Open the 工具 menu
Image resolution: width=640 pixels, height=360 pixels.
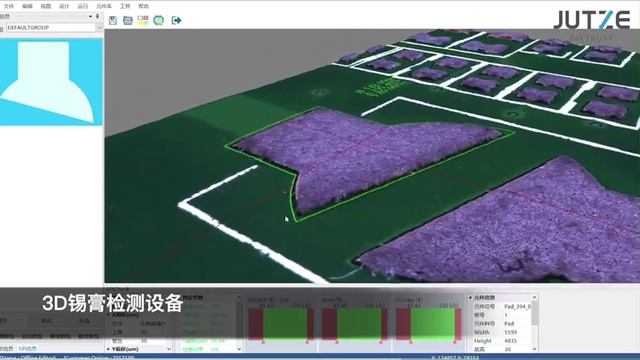[x=125, y=6]
